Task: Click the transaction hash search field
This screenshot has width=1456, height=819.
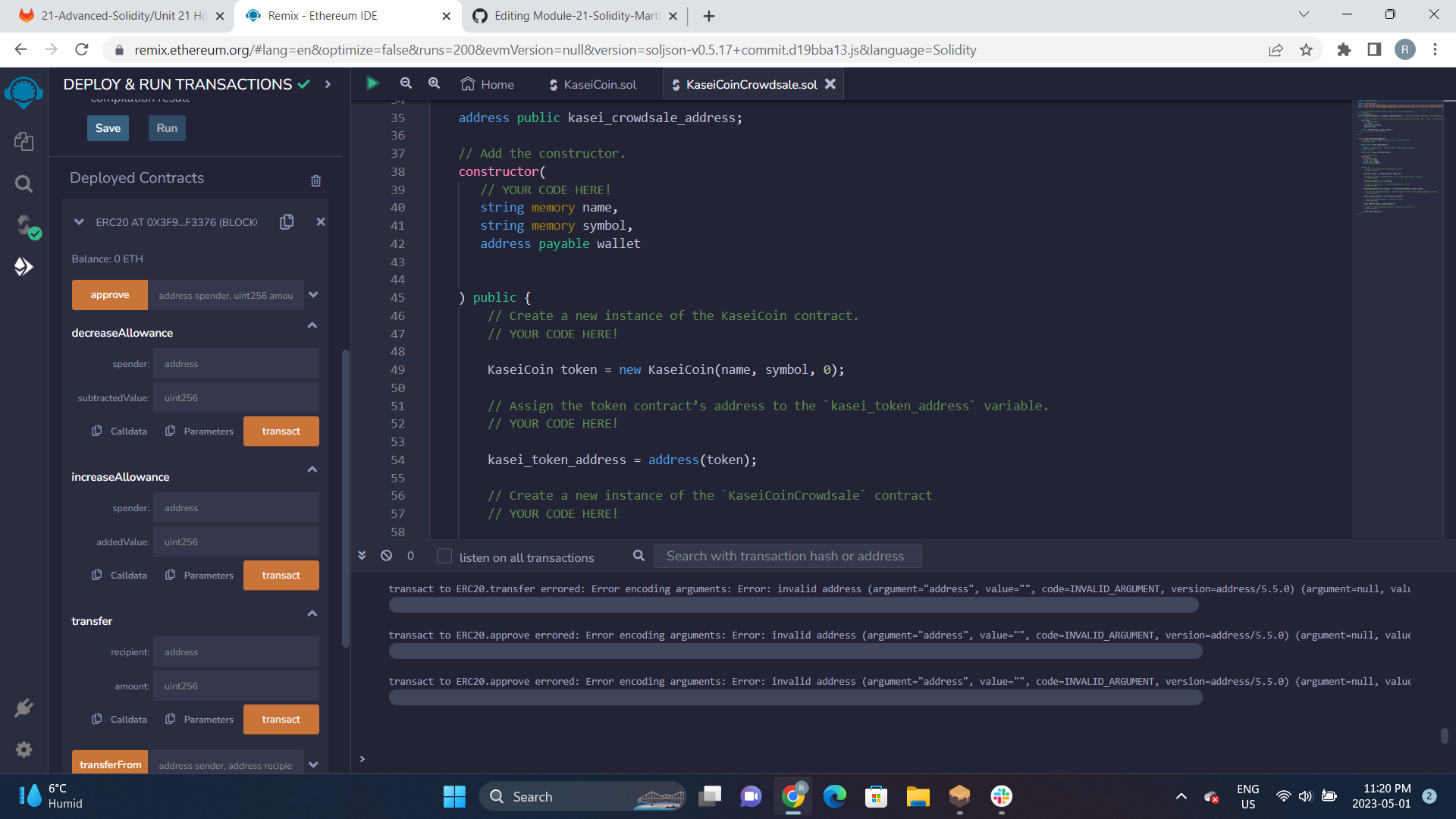Action: click(788, 556)
